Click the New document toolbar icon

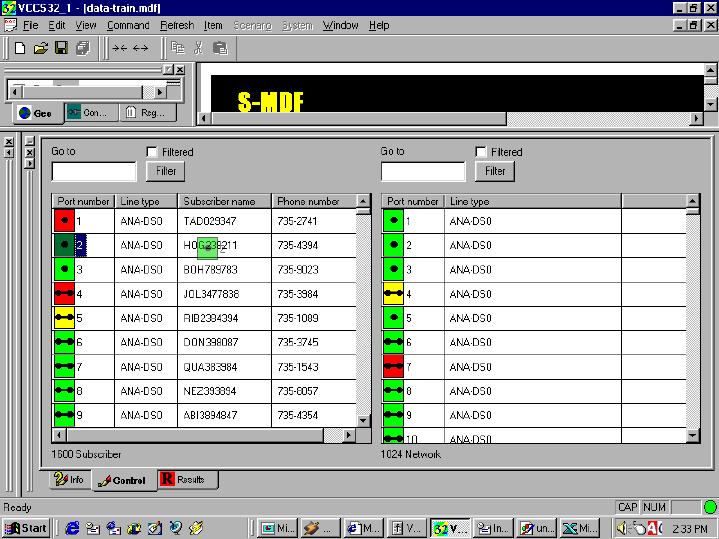pyautogui.click(x=20, y=47)
